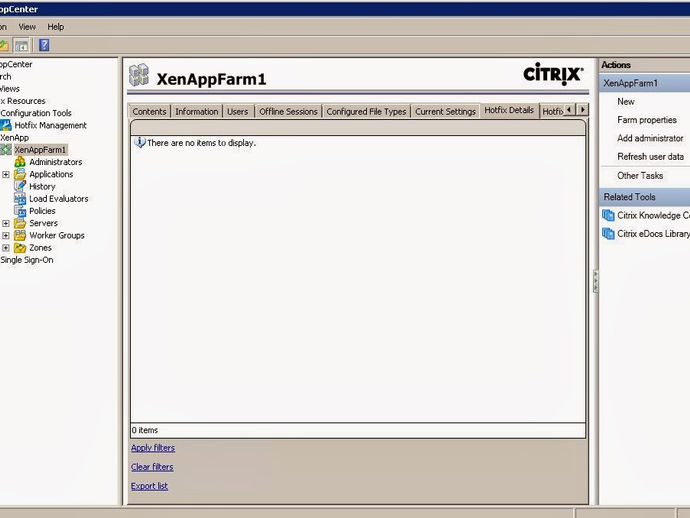Image resolution: width=690 pixels, height=518 pixels.
Task: Expand the Zones tree node
Action: [x=6, y=248]
